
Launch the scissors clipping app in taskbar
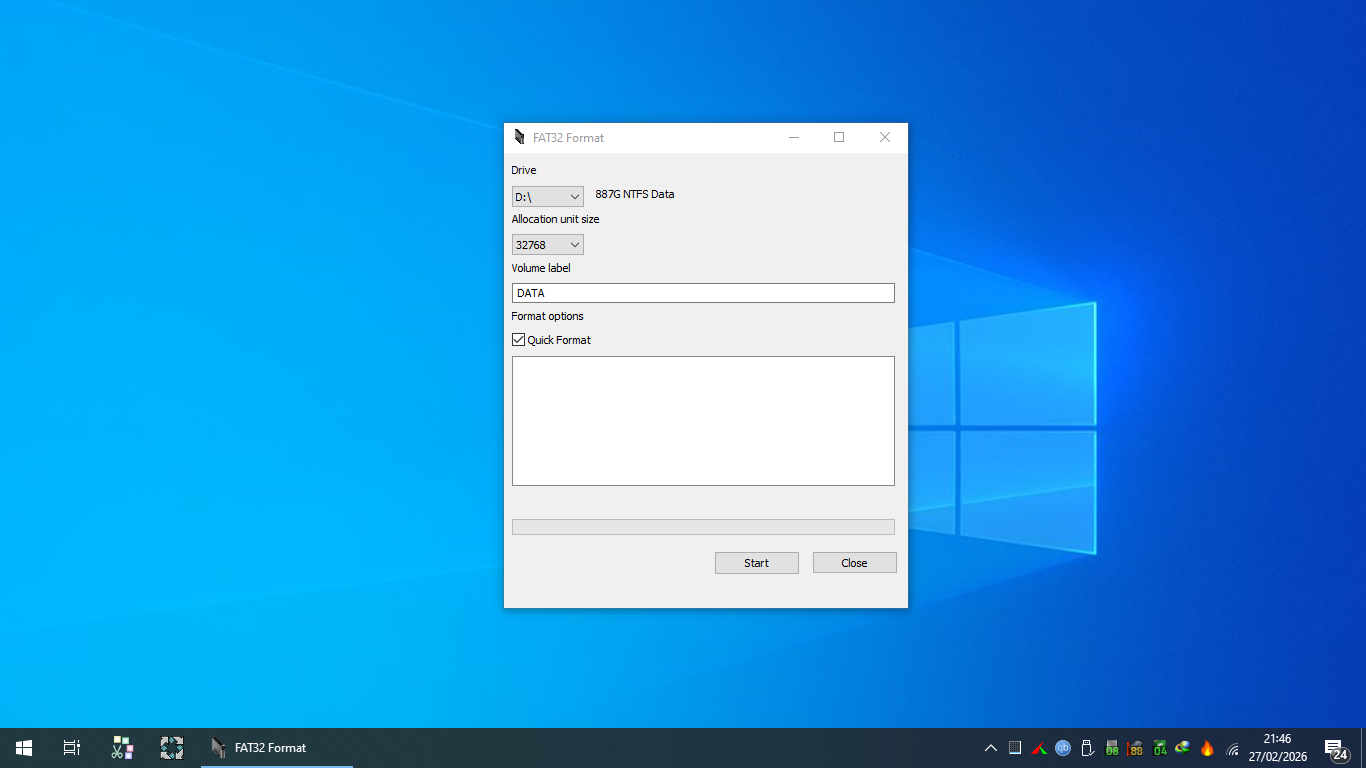click(122, 747)
